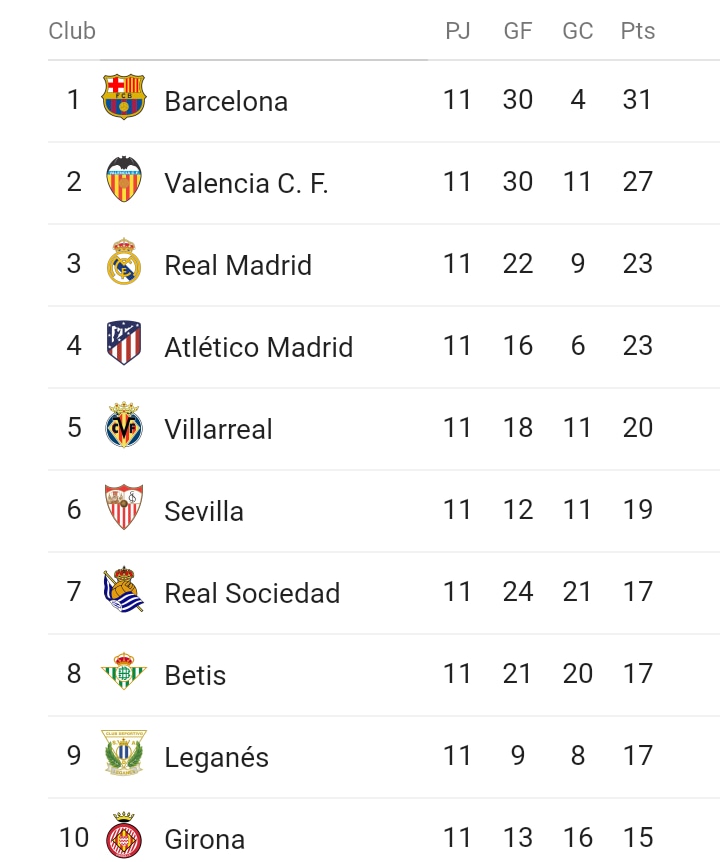
Task: Select the Leganés club crest
Action: coord(124,753)
